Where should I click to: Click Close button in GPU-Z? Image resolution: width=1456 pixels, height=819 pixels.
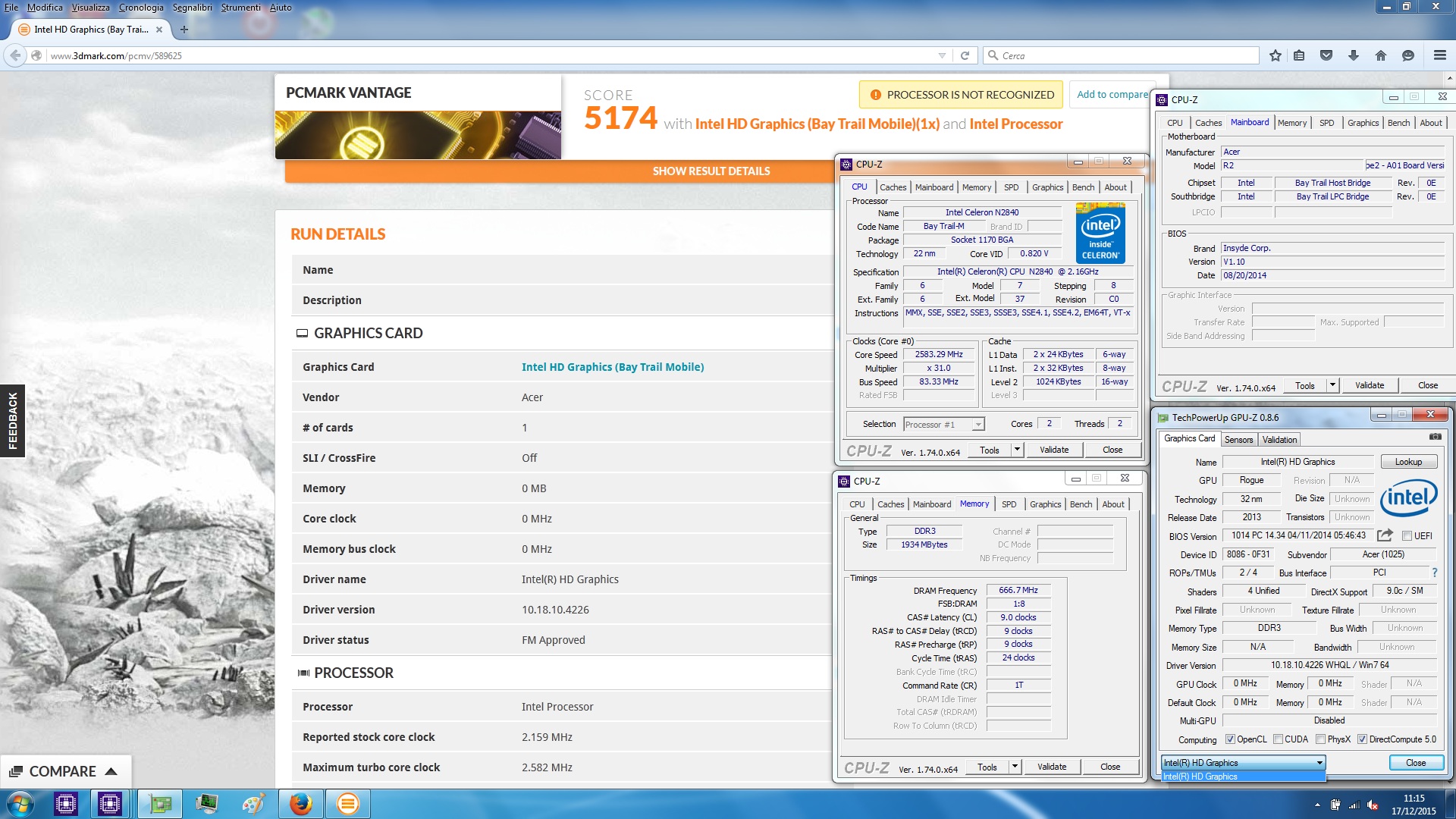pyautogui.click(x=1416, y=763)
